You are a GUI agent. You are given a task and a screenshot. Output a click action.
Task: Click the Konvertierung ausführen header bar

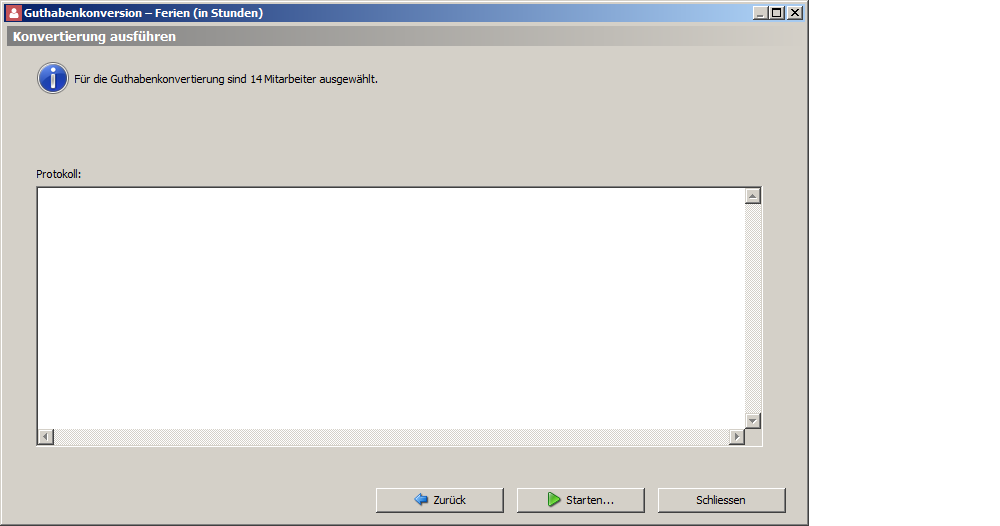coord(404,36)
